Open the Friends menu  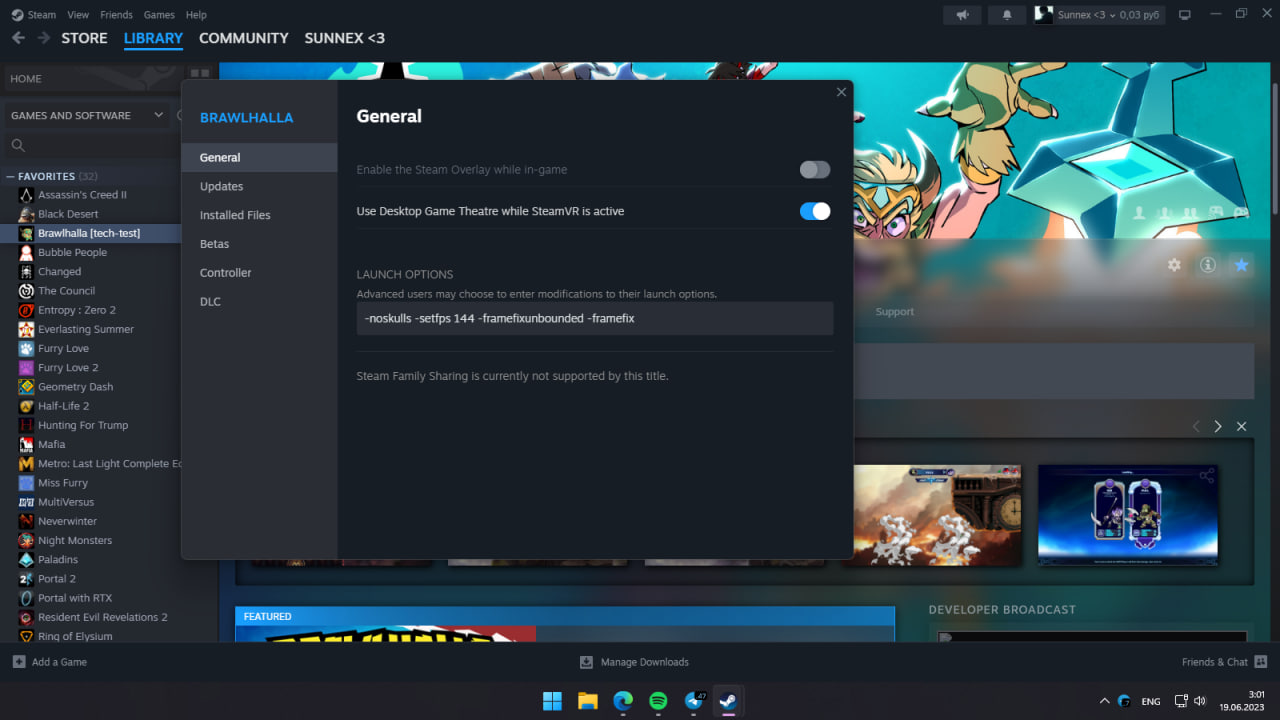point(117,15)
